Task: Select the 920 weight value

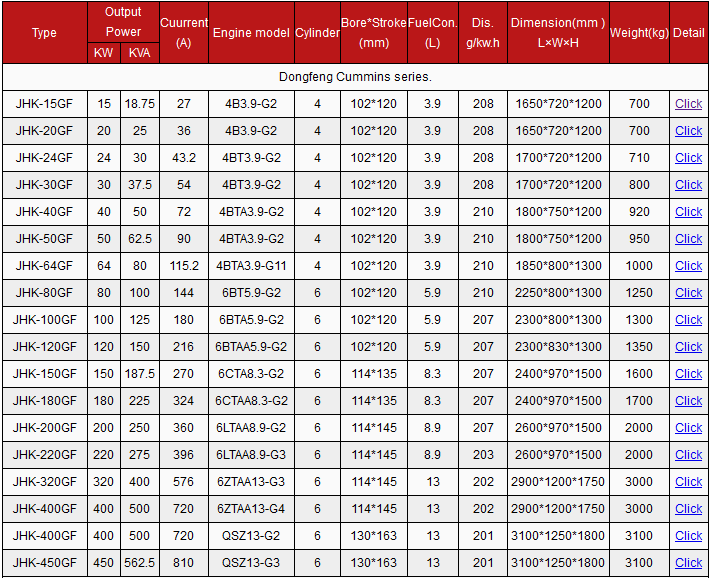Action: (x=639, y=212)
